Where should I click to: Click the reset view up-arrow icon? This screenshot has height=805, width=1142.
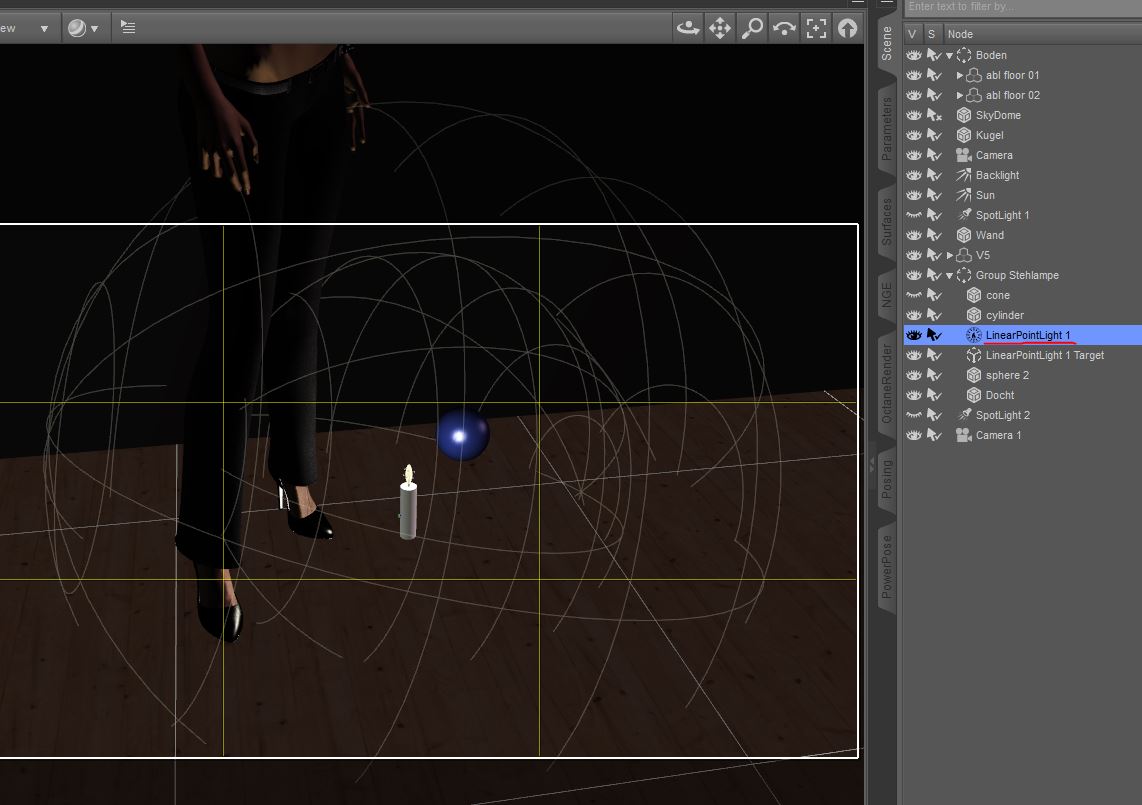coord(847,28)
